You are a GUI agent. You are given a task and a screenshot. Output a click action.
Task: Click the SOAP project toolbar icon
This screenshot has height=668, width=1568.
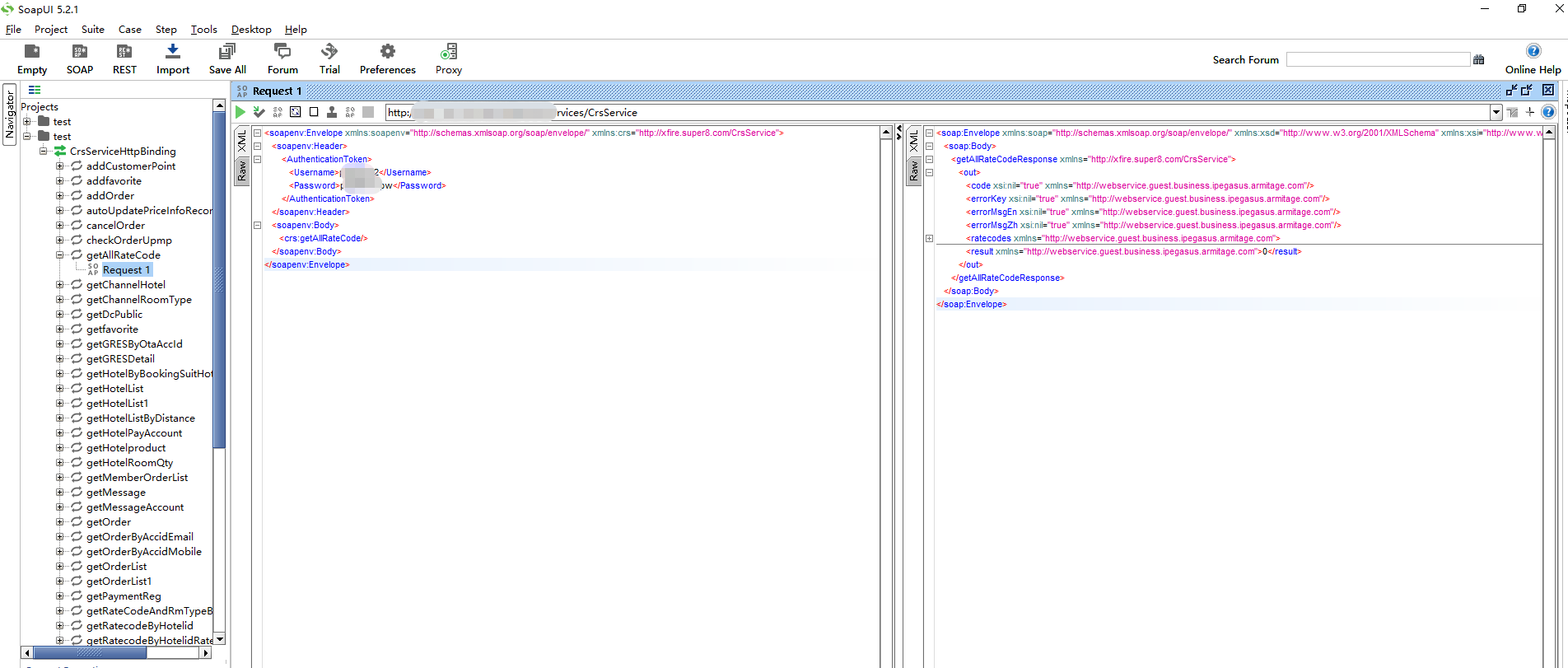[80, 52]
